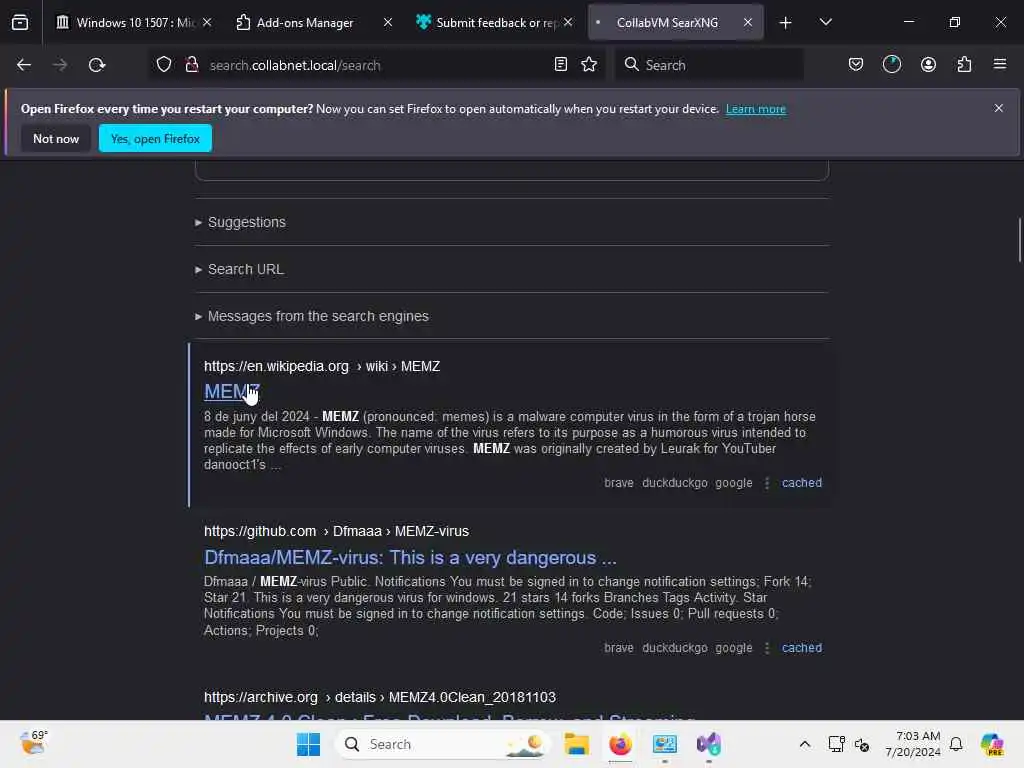The height and width of the screenshot is (768, 1024).
Task: Close the CollabVM SearXNG tab
Action: click(748, 22)
